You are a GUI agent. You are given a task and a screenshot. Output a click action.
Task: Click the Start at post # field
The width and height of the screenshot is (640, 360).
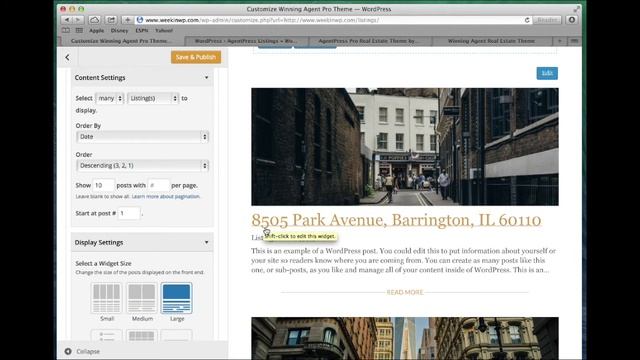coord(129,213)
